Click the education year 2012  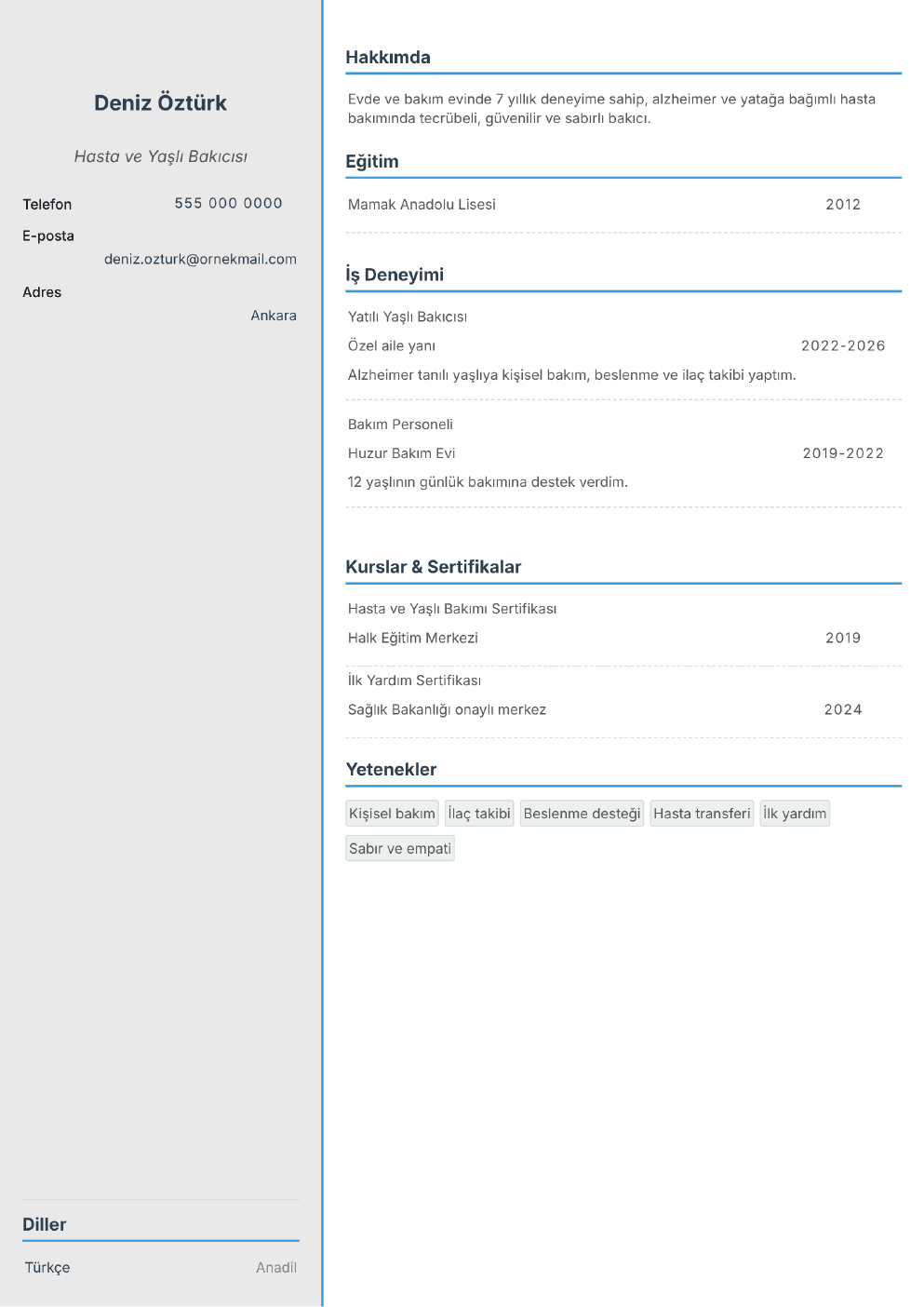point(843,204)
